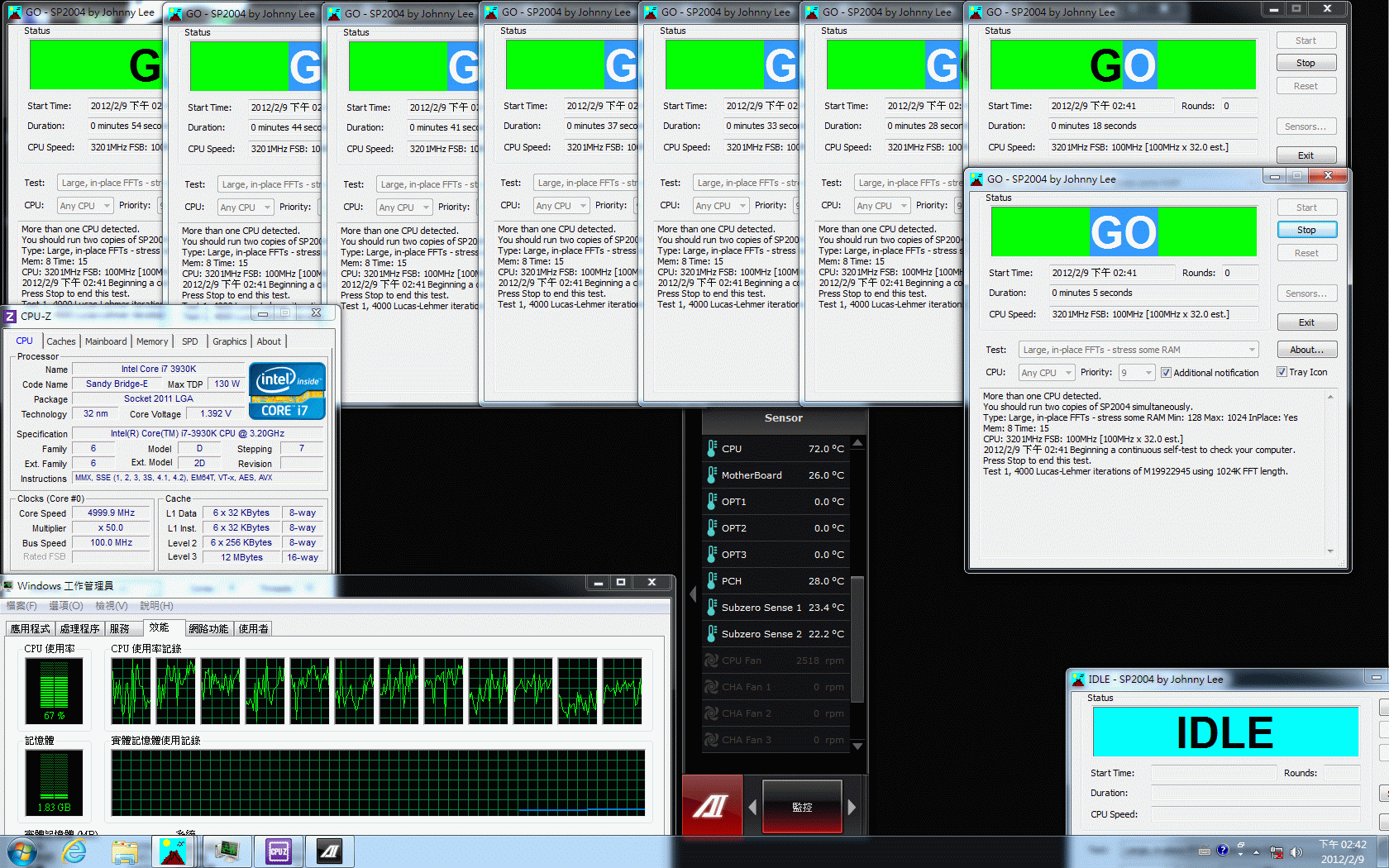Click CPU Fan icon in Sensor panel
1389x868 pixels.
(711, 660)
